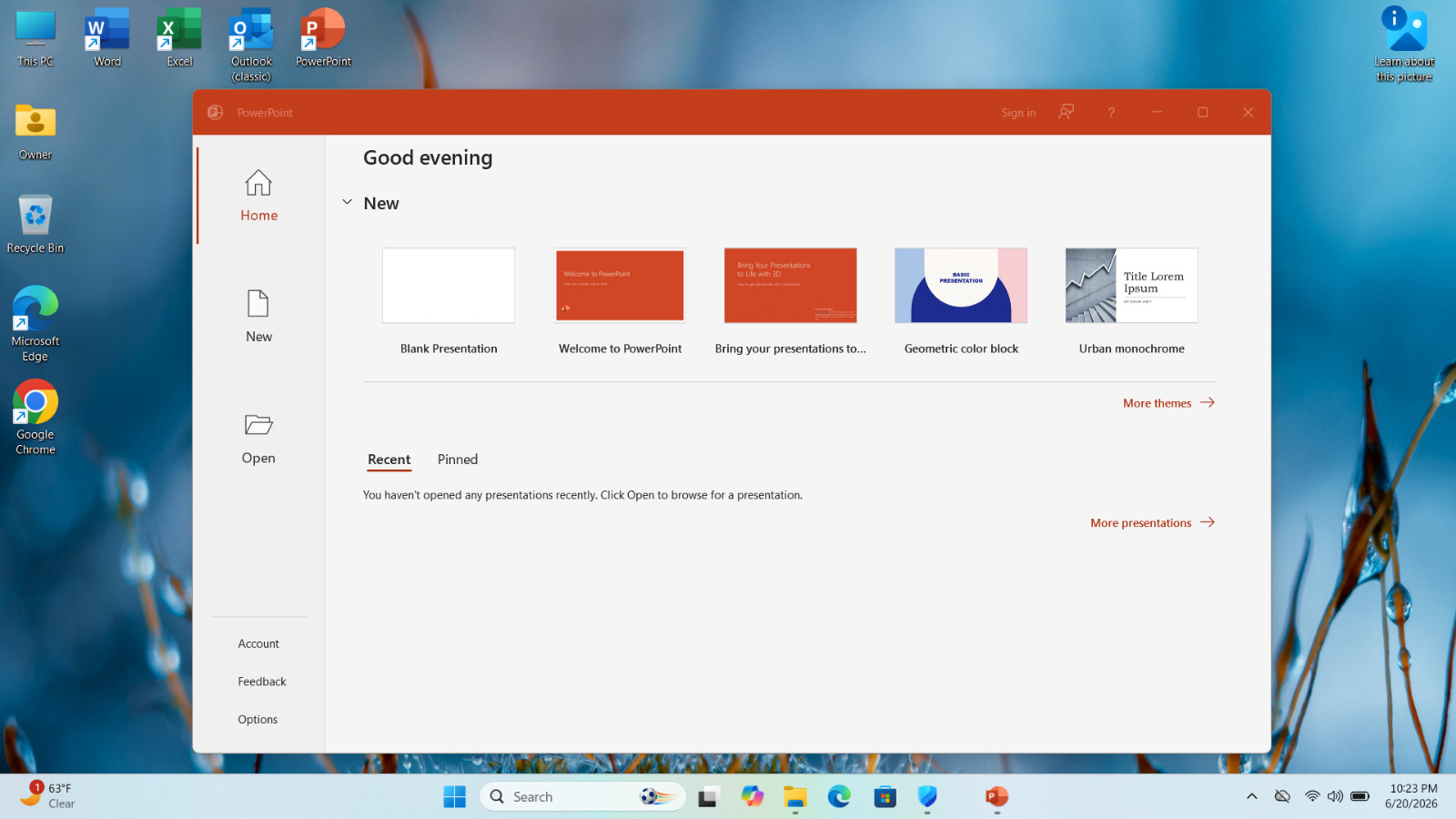
Task: Open the Word desktop shortcut
Action: [x=107, y=38]
